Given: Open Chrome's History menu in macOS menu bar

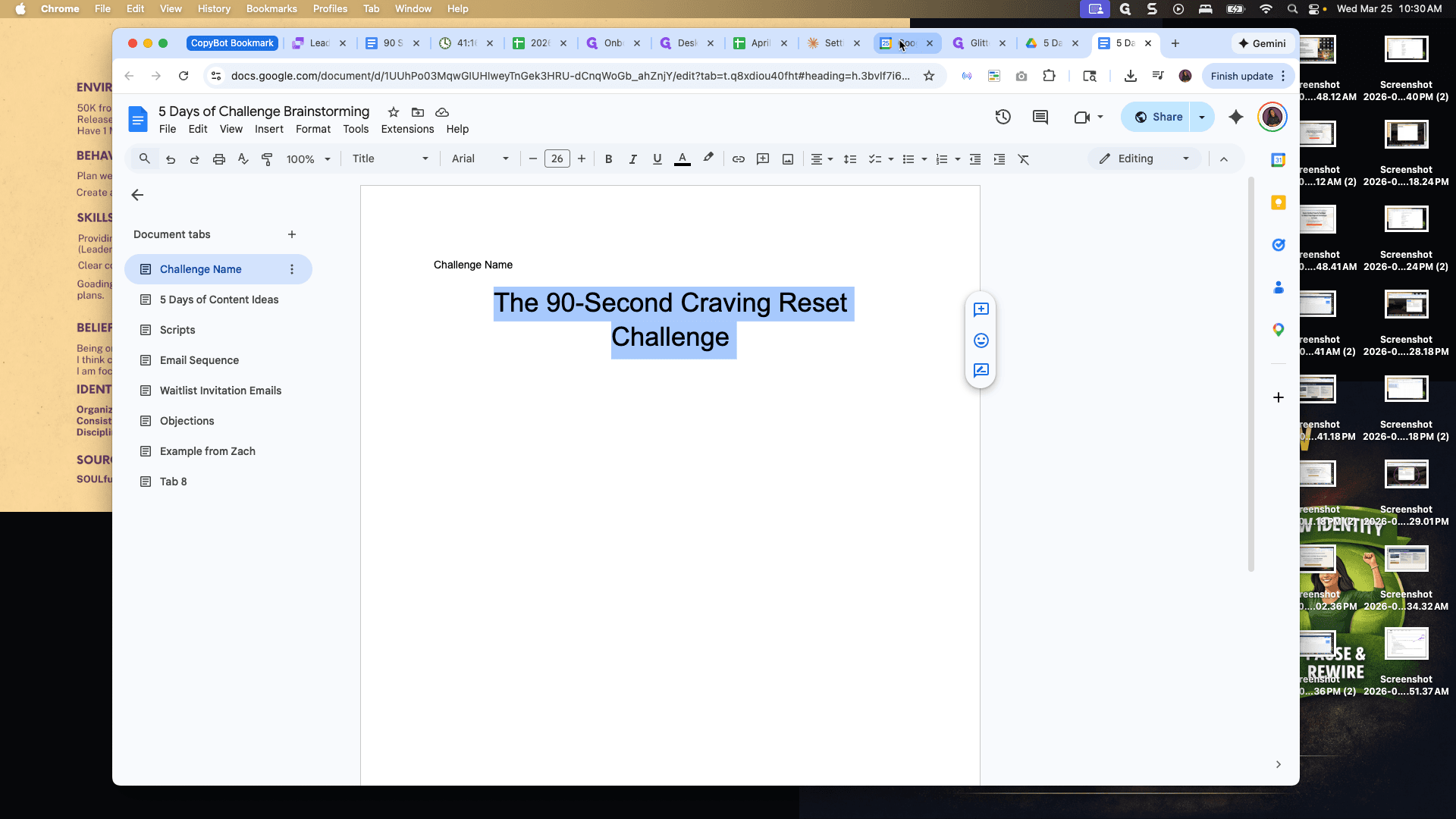Looking at the screenshot, I should point(214,9).
